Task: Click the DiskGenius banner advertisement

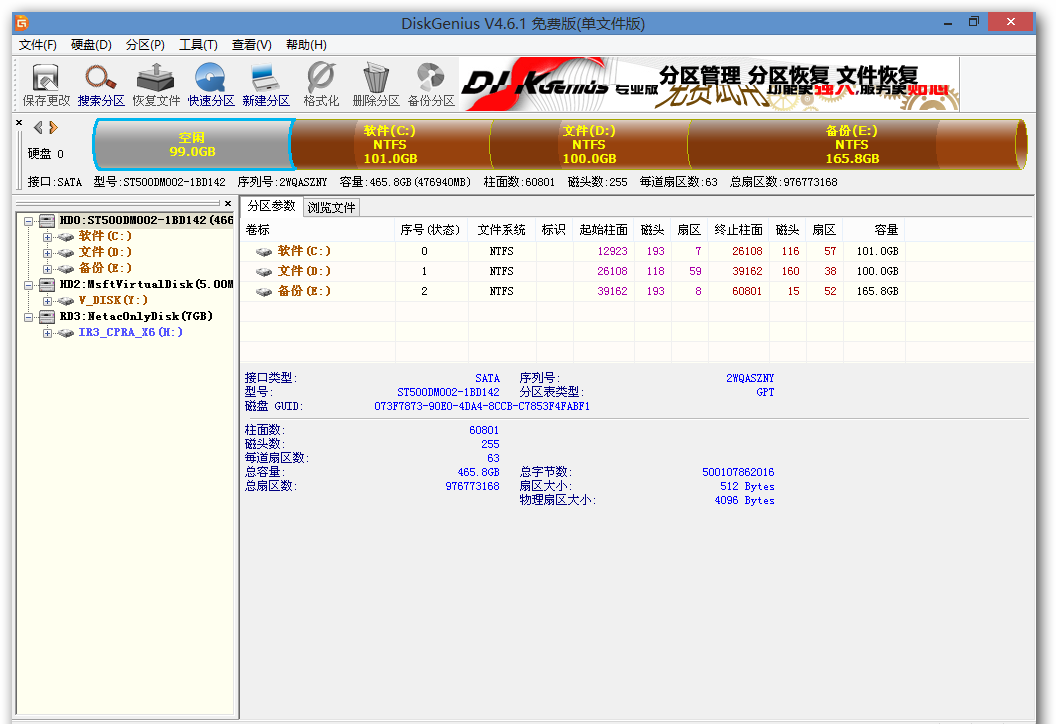Action: click(709, 84)
